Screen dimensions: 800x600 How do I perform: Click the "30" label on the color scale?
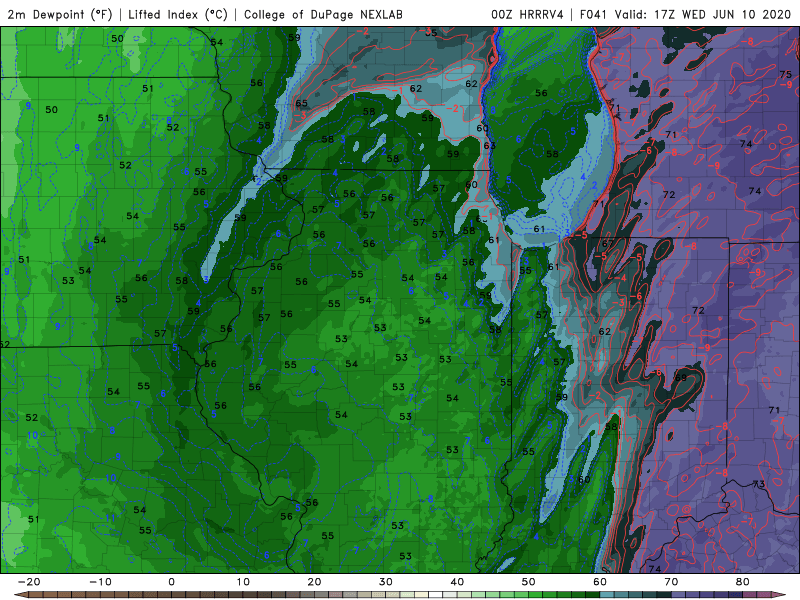pyautogui.click(x=386, y=582)
